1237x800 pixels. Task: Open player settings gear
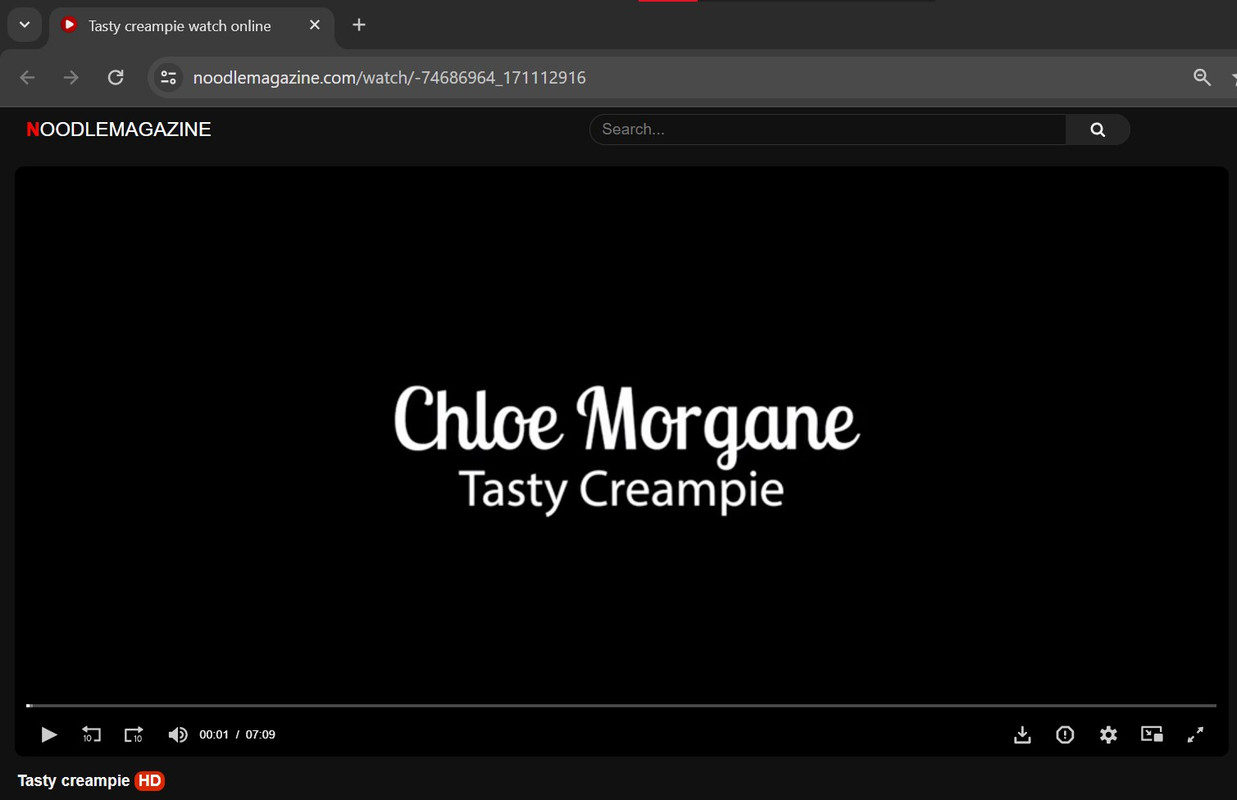pos(1108,735)
